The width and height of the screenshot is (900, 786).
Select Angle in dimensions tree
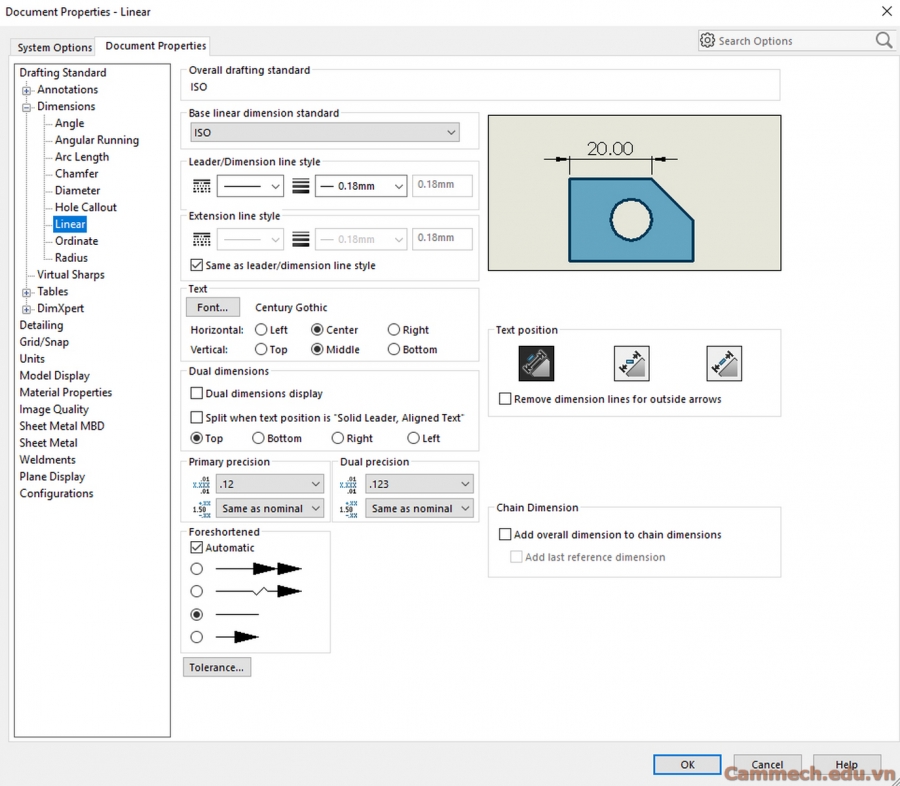tap(69, 123)
